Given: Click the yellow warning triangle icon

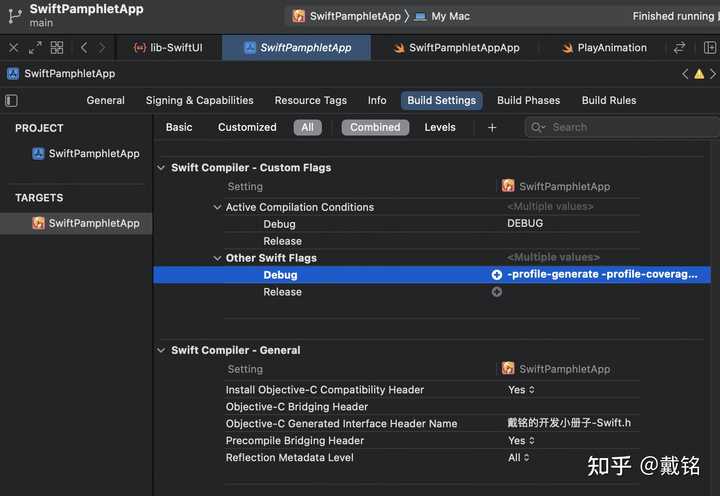Looking at the screenshot, I should click(699, 73).
